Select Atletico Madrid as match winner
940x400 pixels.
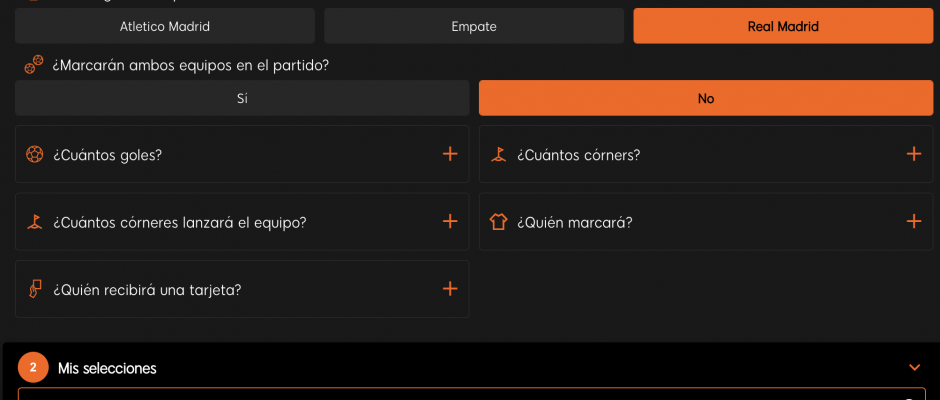165,26
